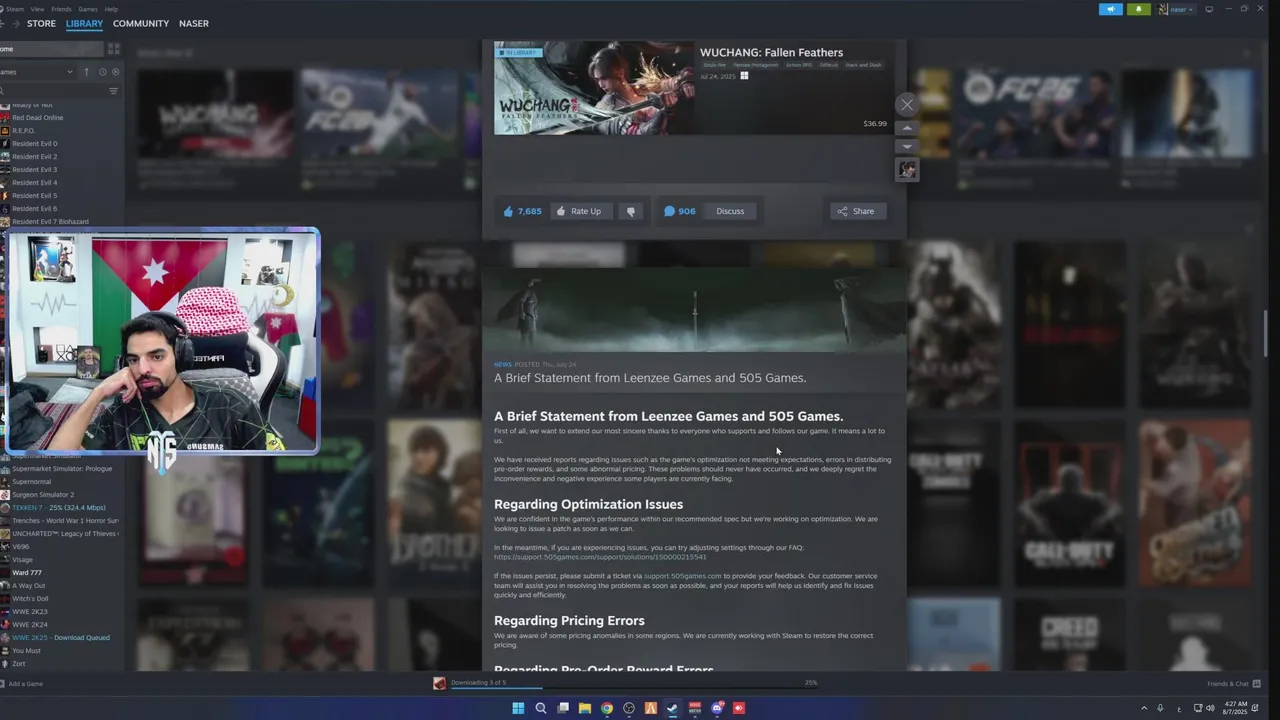Click Add a Game at bottom left

click(22, 684)
